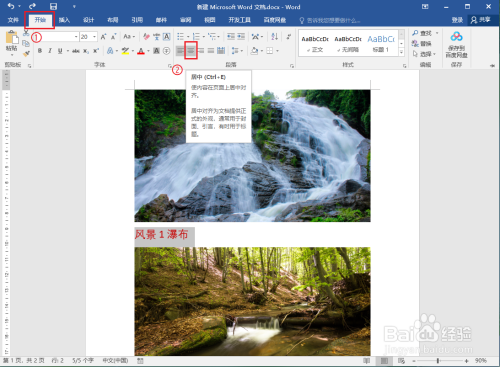Click the paragraph shading bucket icon
This screenshot has height=367, width=500.
(x=254, y=51)
